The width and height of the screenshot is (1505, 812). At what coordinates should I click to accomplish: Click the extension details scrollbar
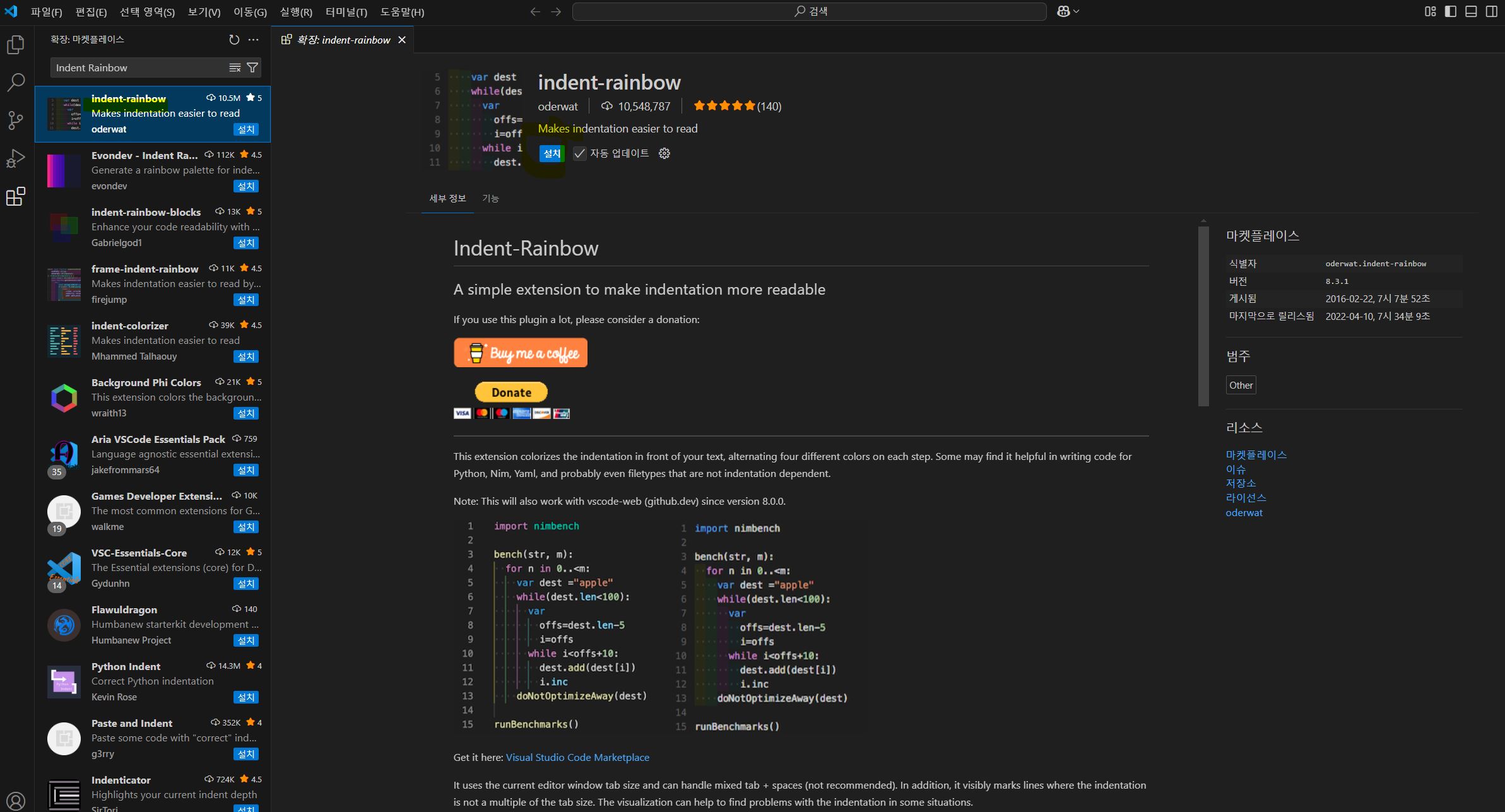[x=1203, y=315]
